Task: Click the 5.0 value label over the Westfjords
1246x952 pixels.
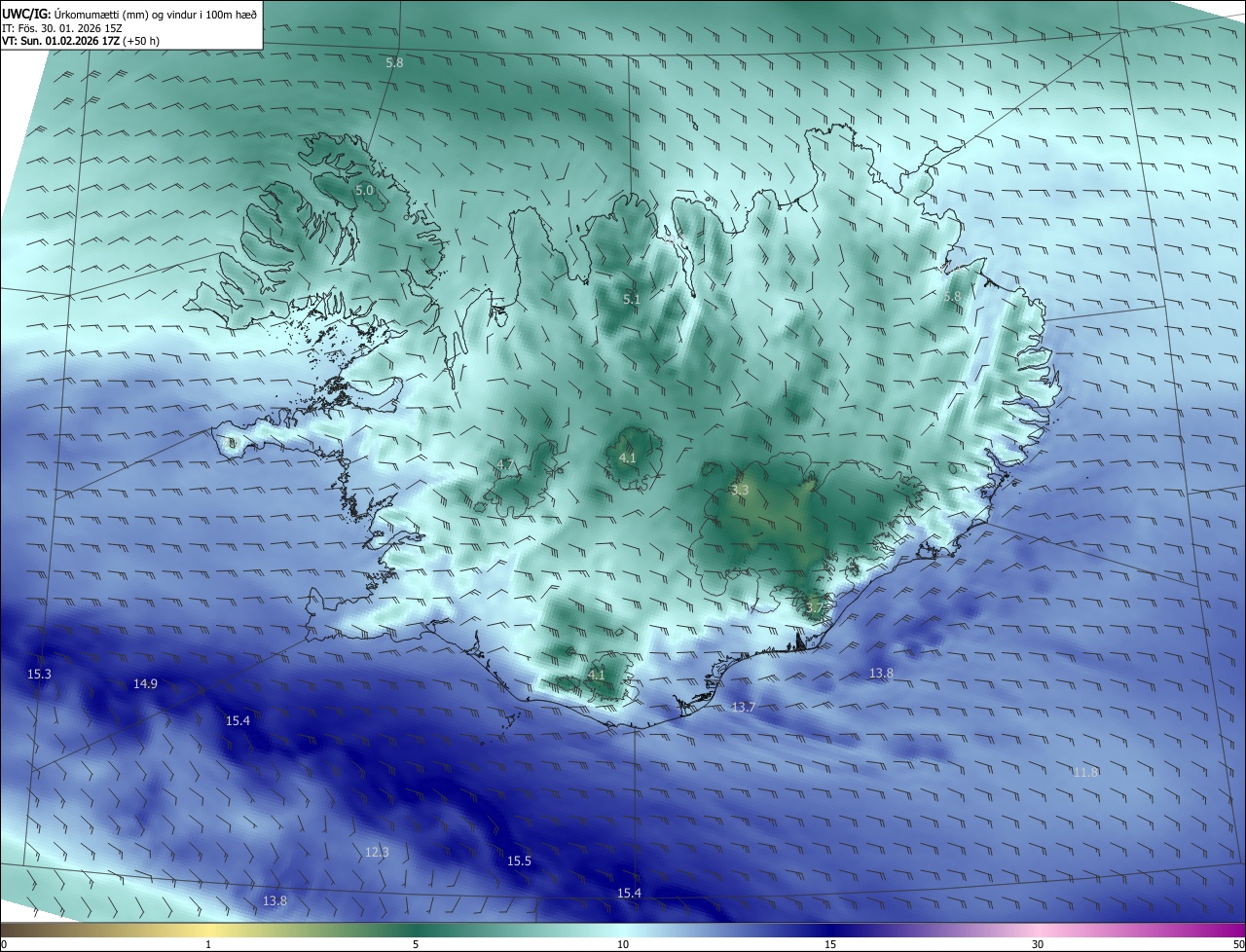Action: (x=364, y=190)
